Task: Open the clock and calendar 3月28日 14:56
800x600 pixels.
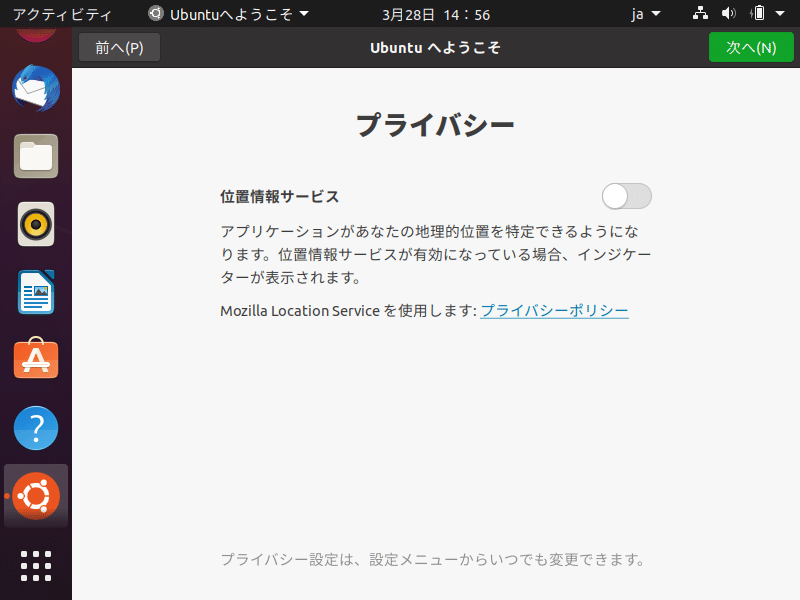Action: (436, 15)
